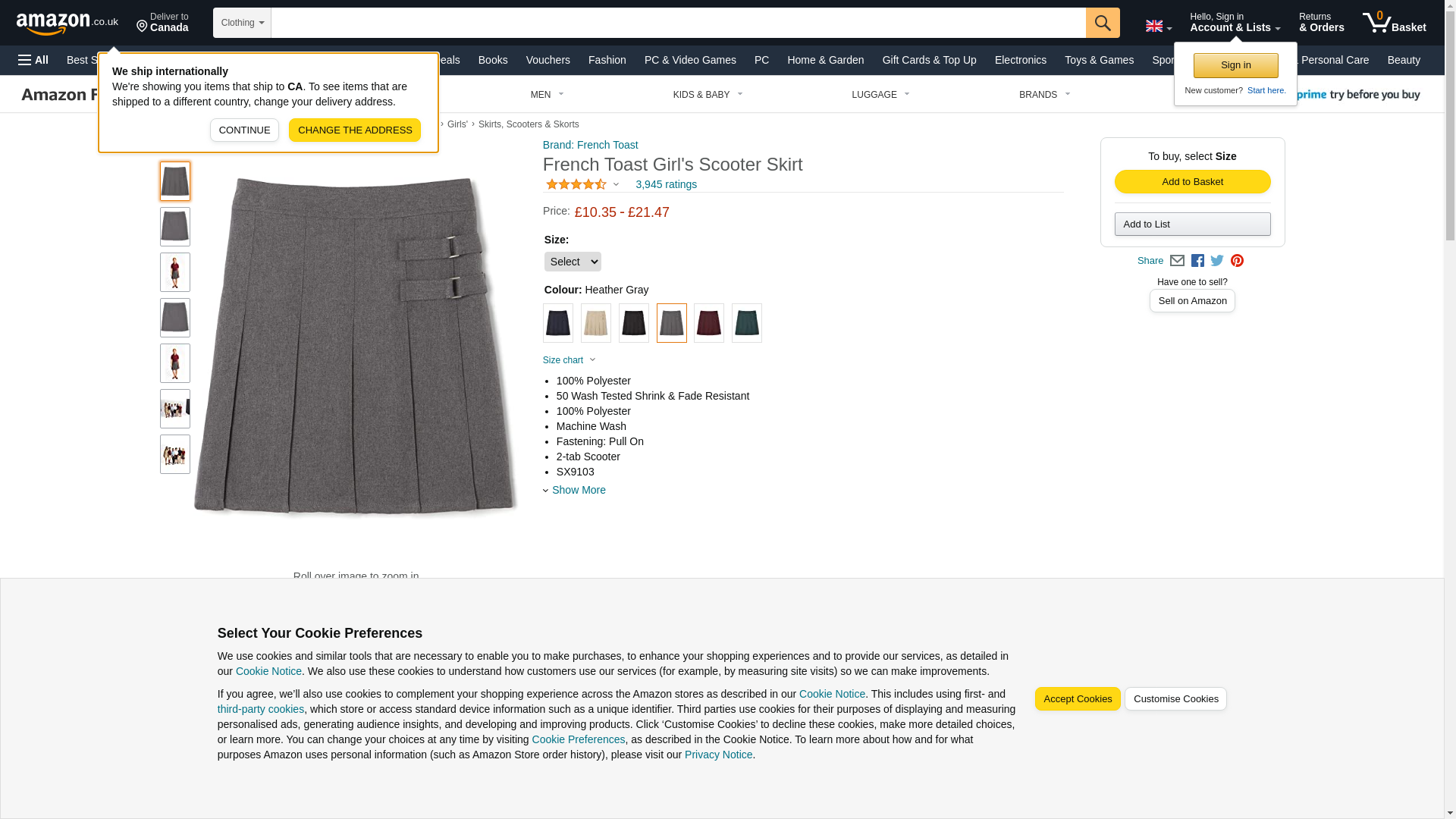This screenshot has height=819, width=1456.
Task: Open the basket cart icon
Action: (1394, 23)
